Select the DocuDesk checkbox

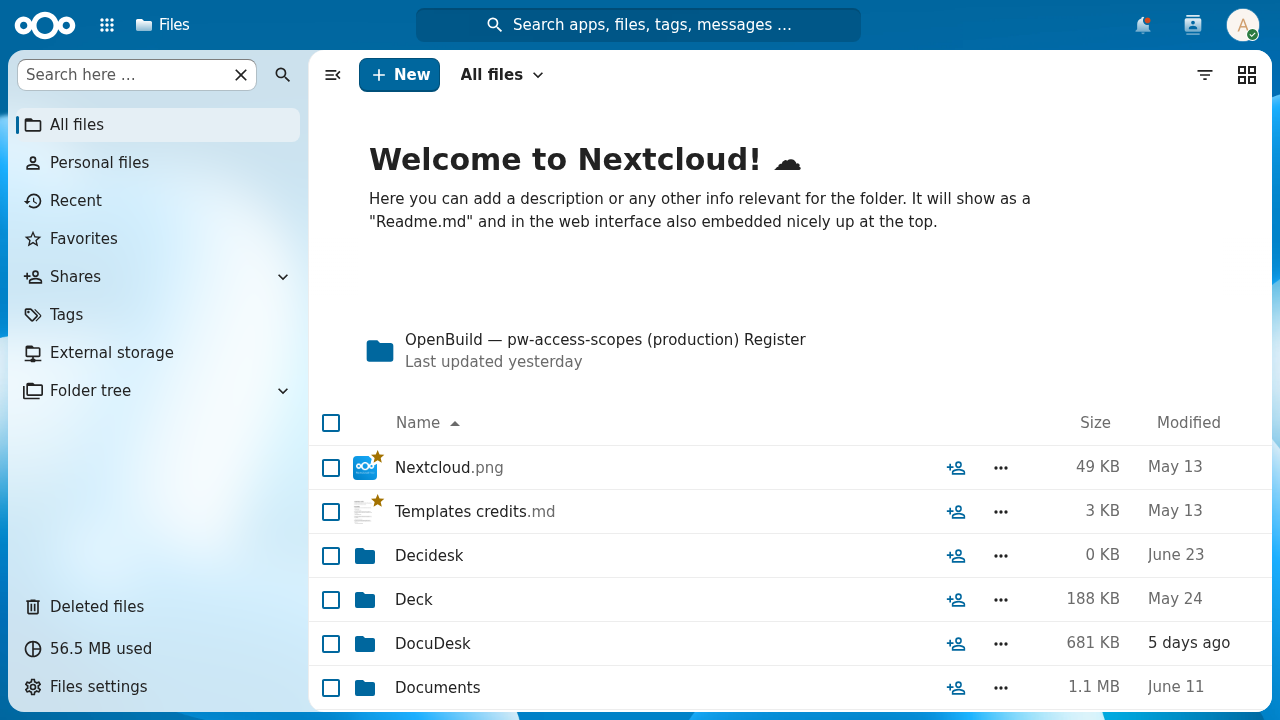331,644
